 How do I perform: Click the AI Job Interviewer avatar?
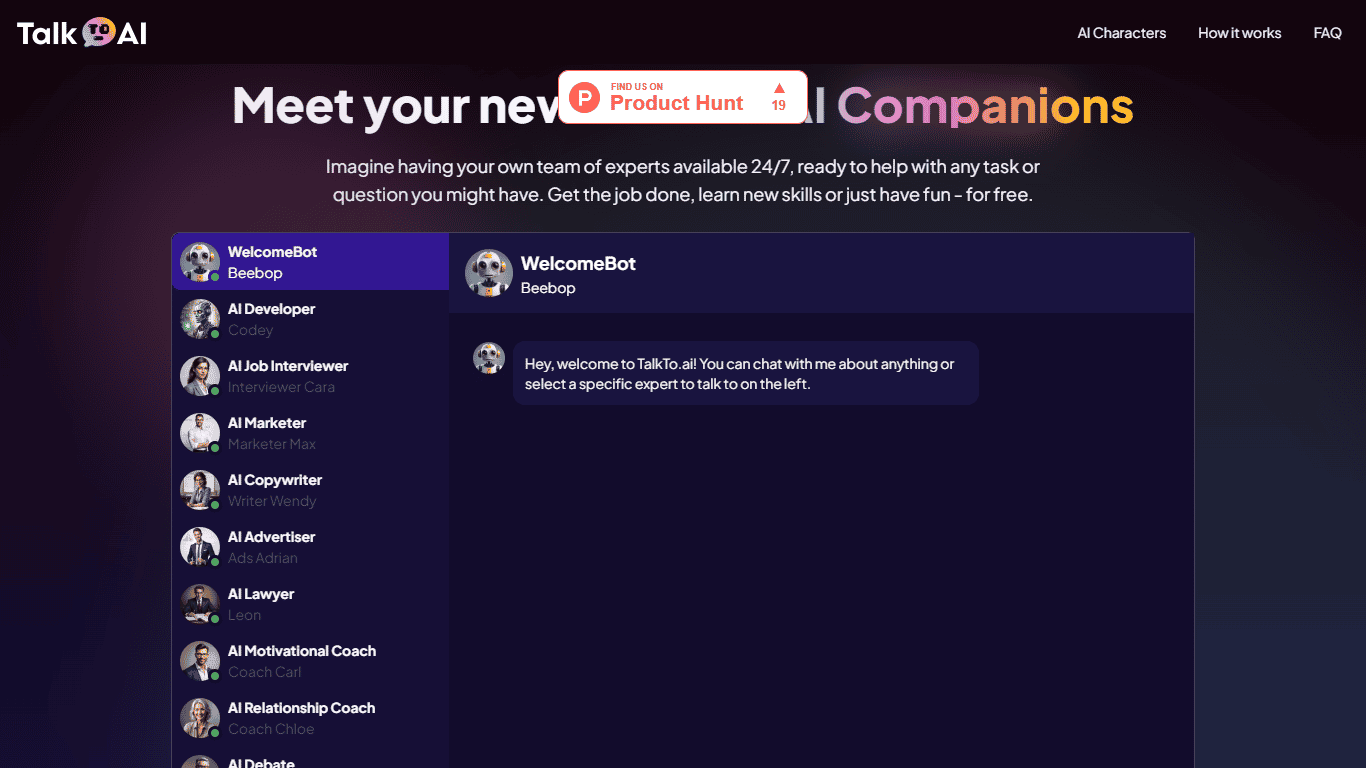point(200,376)
